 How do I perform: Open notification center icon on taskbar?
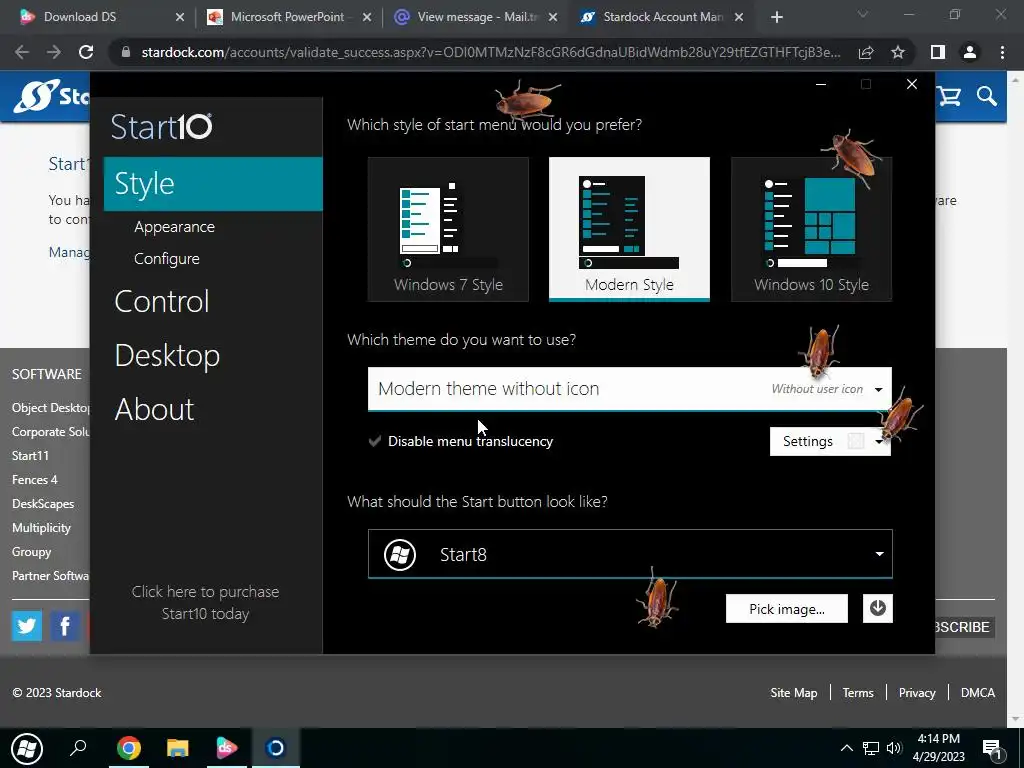coord(992,749)
